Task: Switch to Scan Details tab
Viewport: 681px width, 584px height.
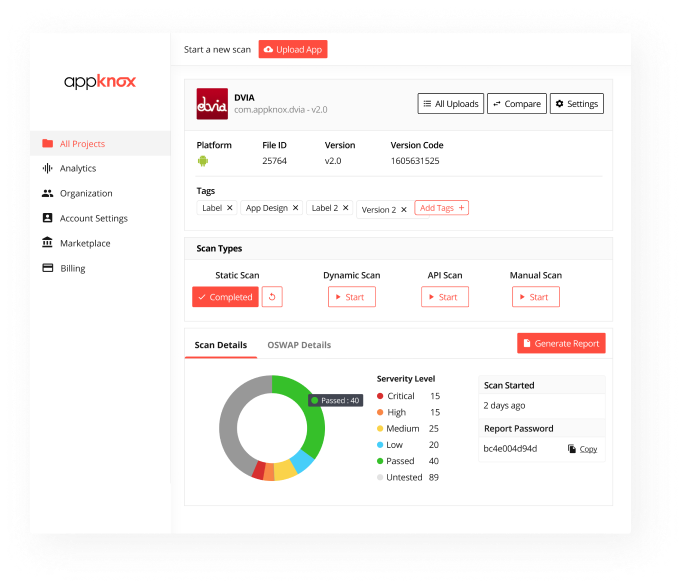Action: tap(221, 345)
